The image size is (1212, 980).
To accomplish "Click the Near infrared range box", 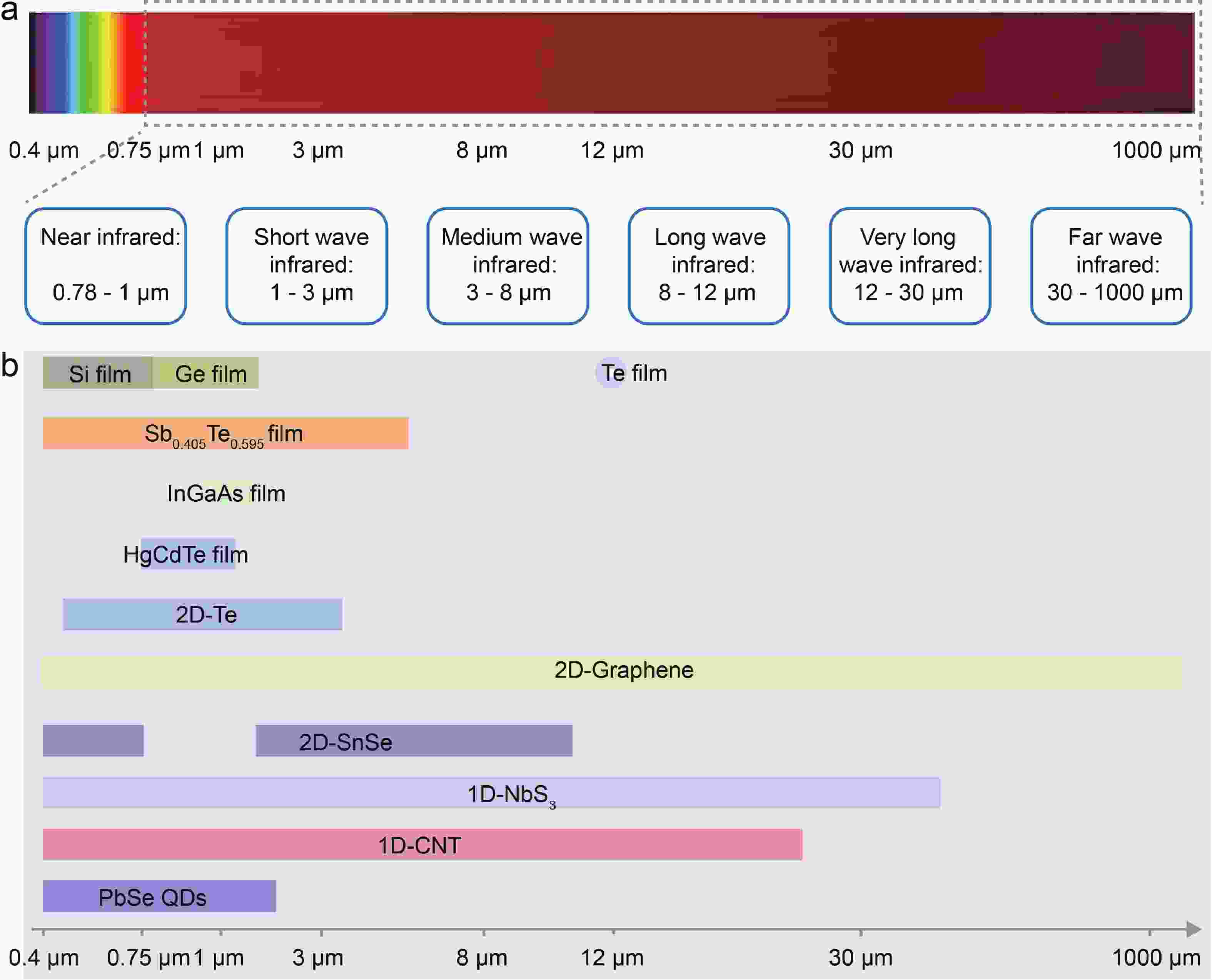I will pyautogui.click(x=105, y=266).
